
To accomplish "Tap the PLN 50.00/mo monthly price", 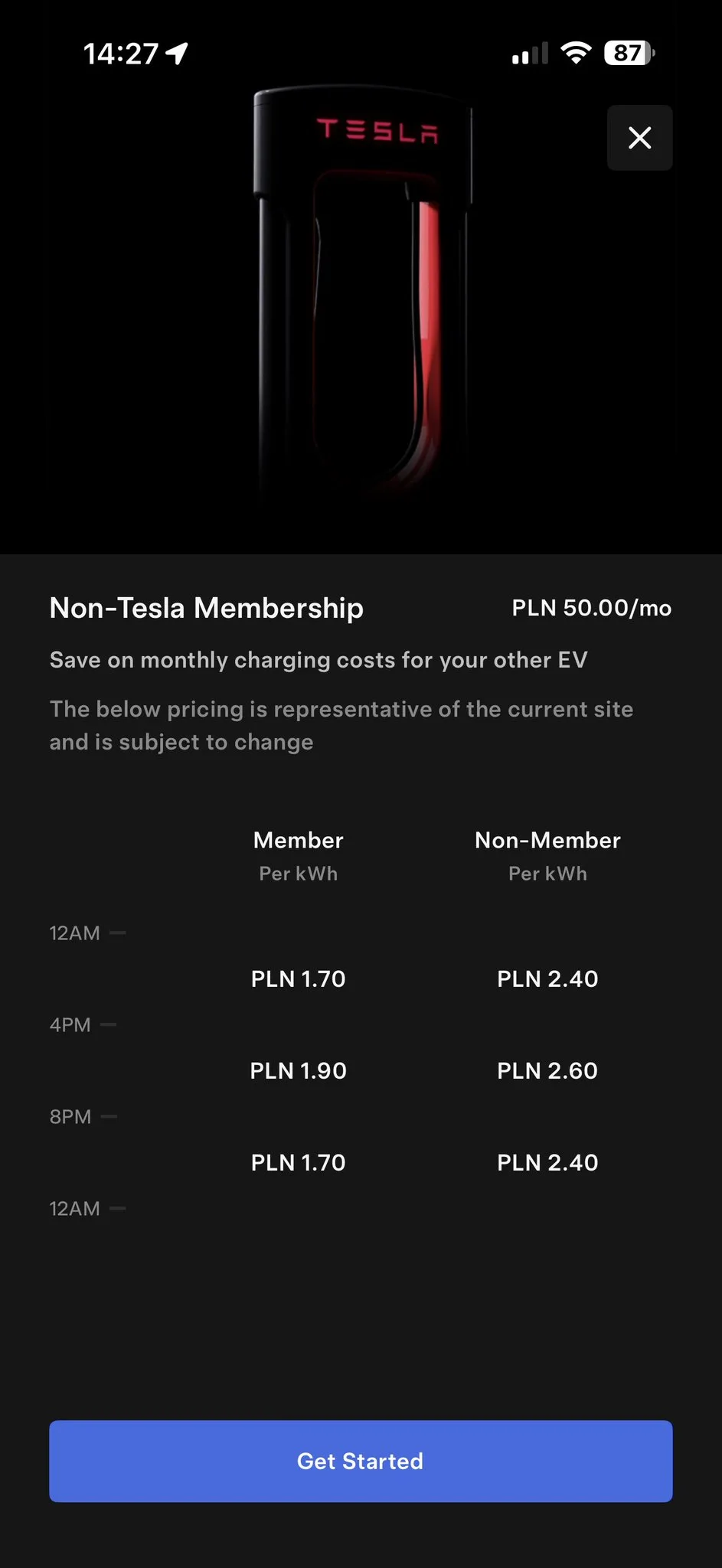I will (x=591, y=608).
